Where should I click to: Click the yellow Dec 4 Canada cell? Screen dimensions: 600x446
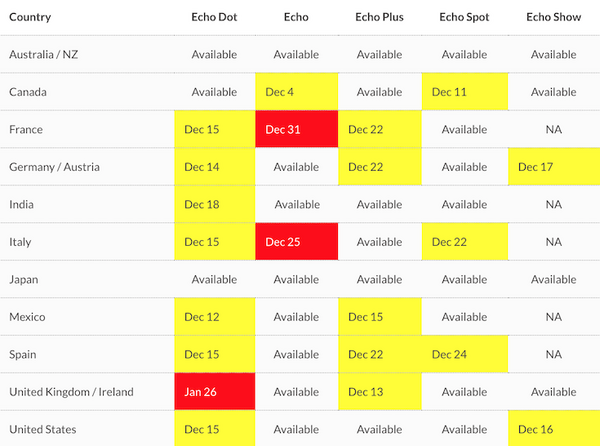tap(297, 92)
